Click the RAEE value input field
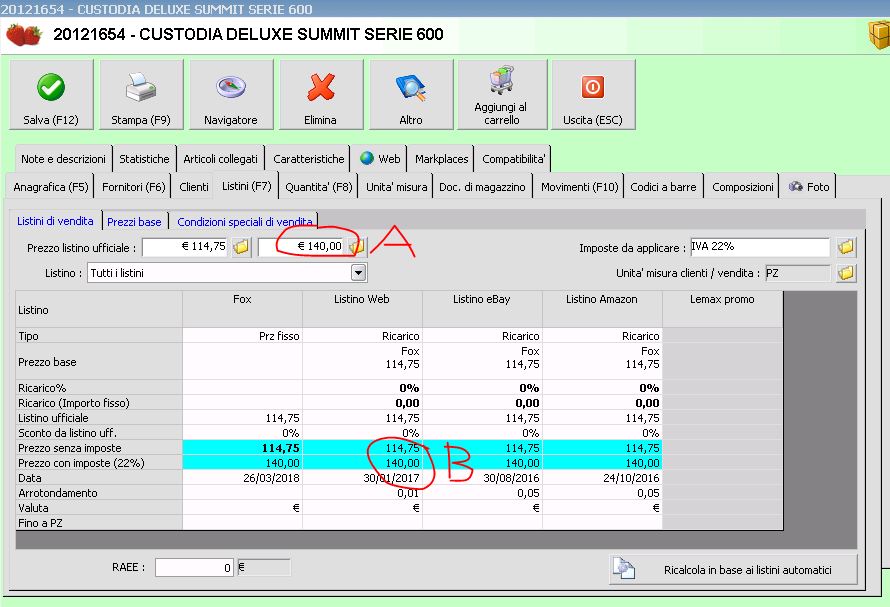The width and height of the screenshot is (890, 607). coord(194,567)
